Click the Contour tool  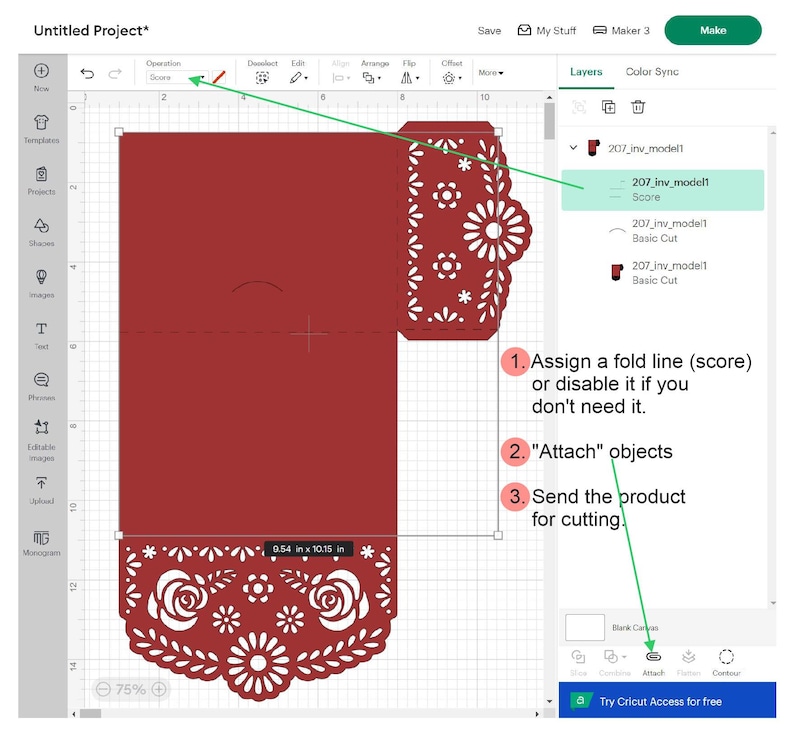[x=726, y=663]
